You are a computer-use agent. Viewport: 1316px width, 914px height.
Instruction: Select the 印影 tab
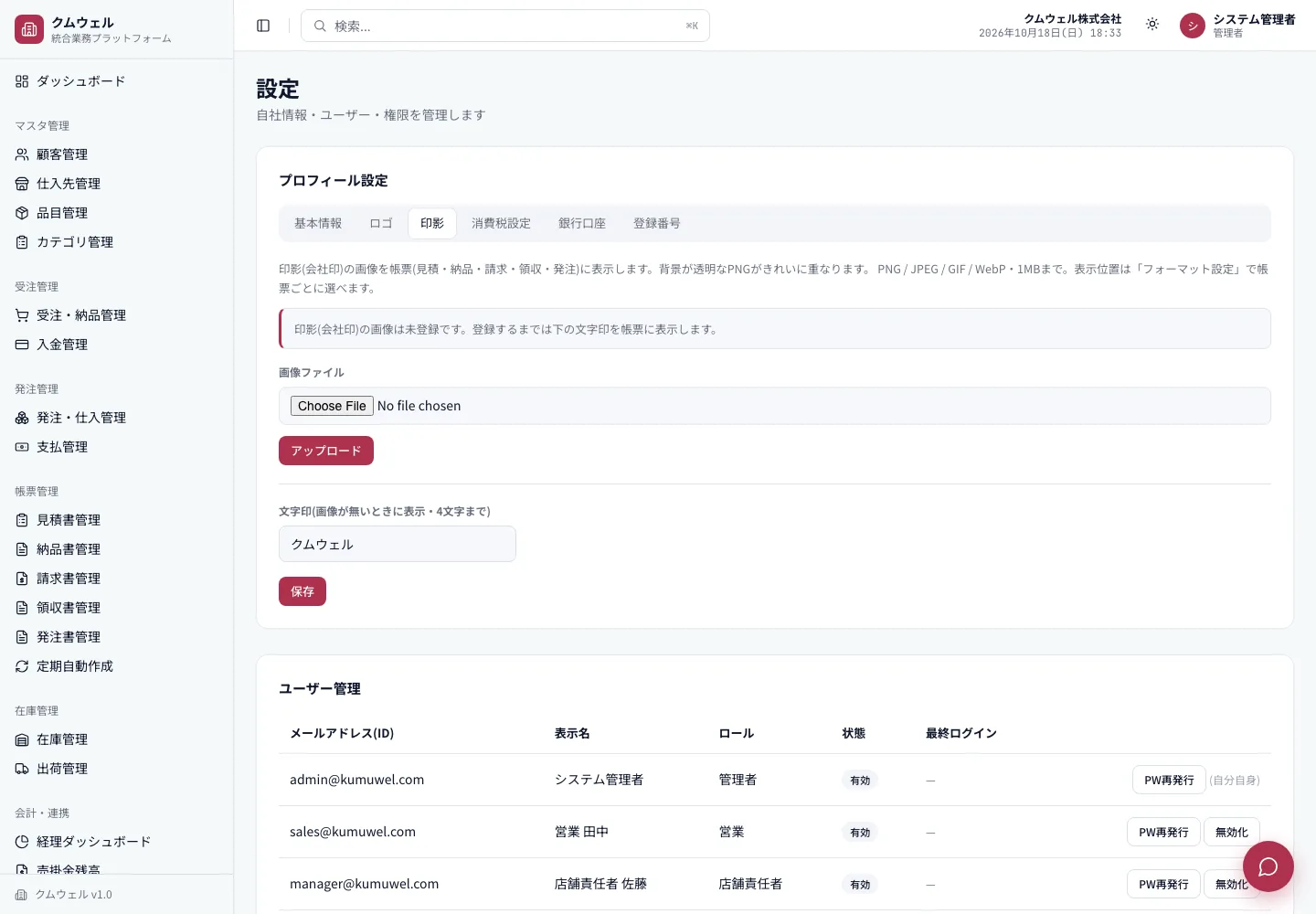click(x=432, y=223)
